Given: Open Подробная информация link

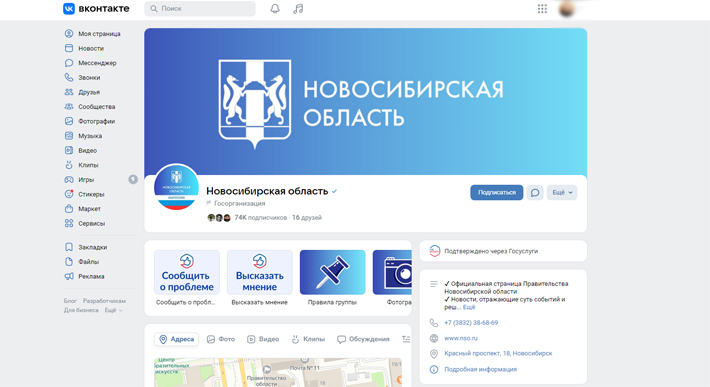Looking at the screenshot, I should [480, 369].
